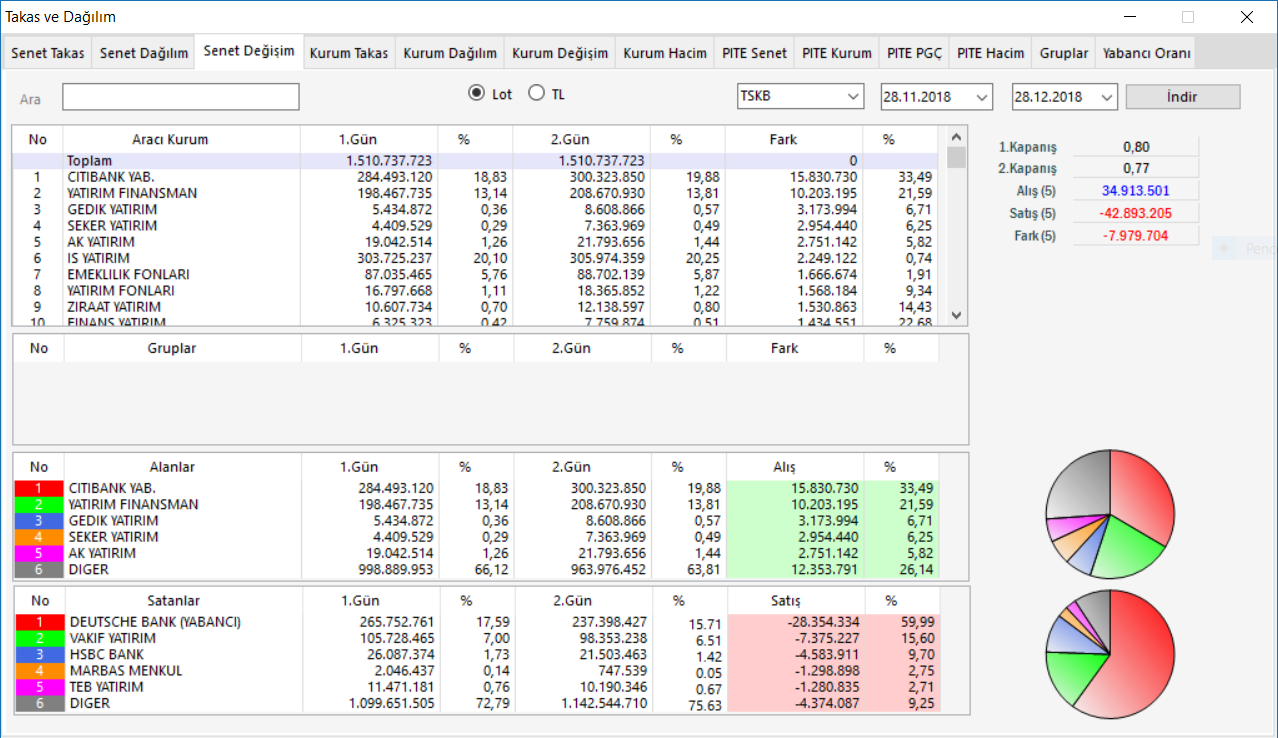Select ZIRAAT YATIRIM row in top table
This screenshot has width=1278, height=738.
point(476,306)
